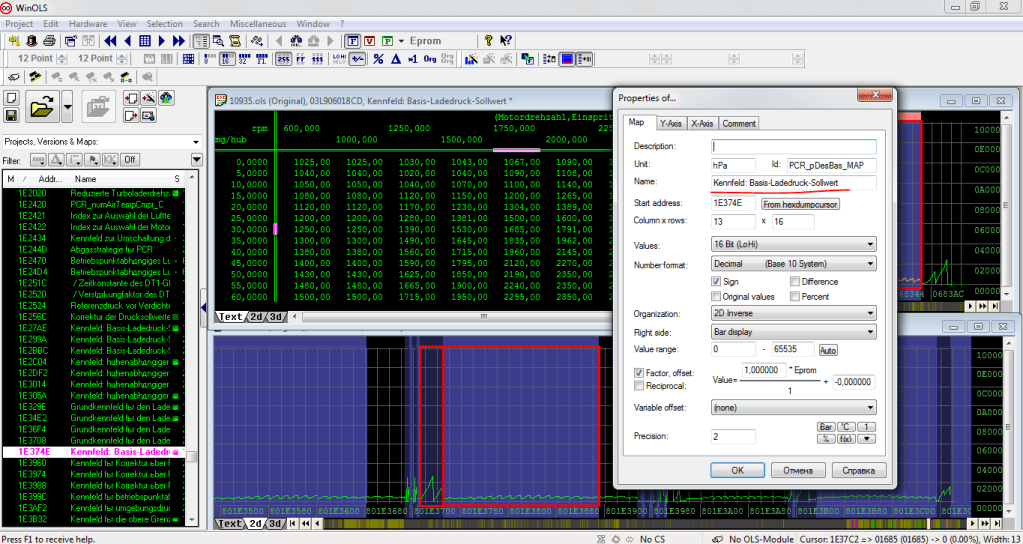1023x544 pixels.
Task: Click the From hexdumpcursor button
Action: coord(800,204)
